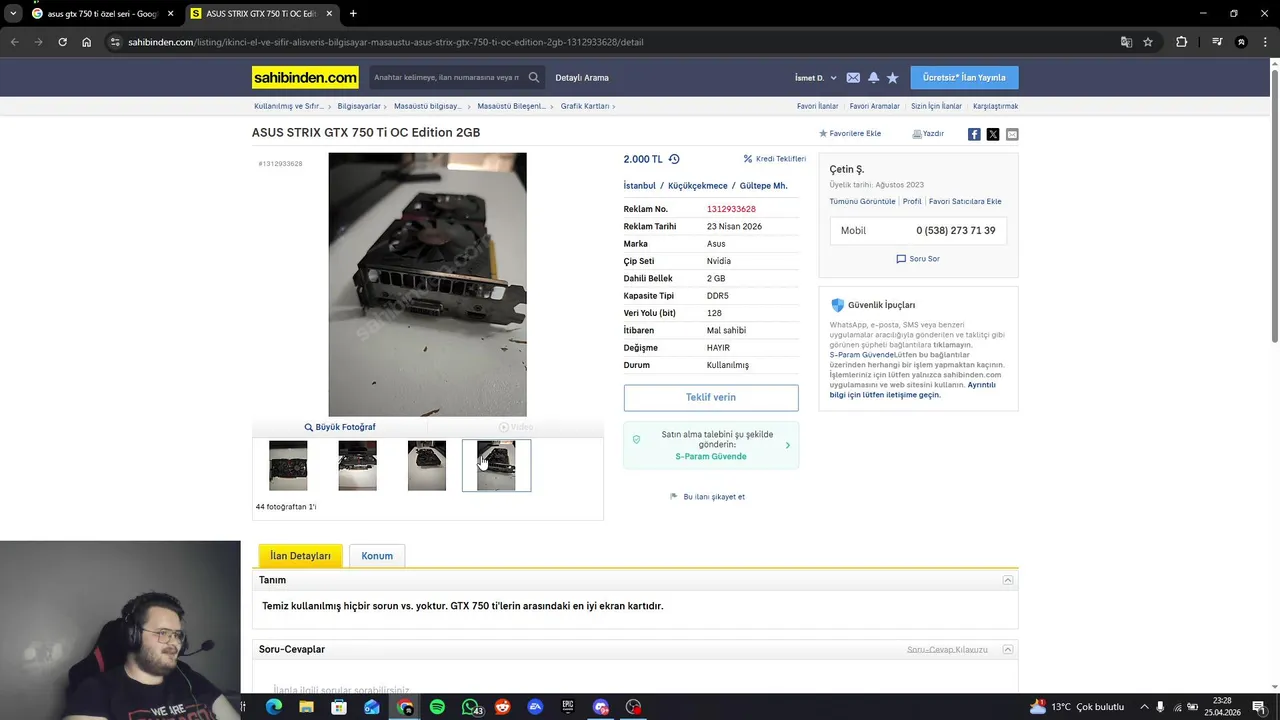Click the search magnifier icon in header
Image resolution: width=1280 pixels, height=720 pixels.
click(534, 77)
